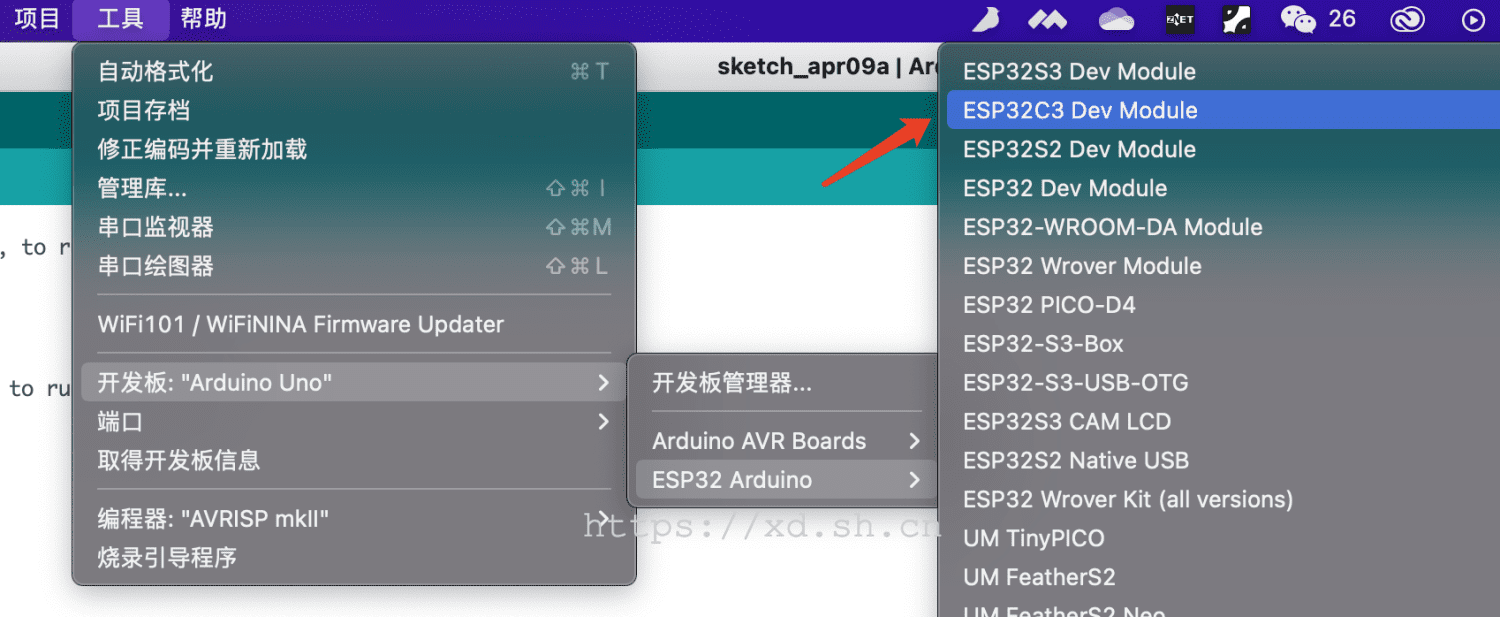
Task: Select ESP32S2 Dev Module board
Action: coord(1223,149)
